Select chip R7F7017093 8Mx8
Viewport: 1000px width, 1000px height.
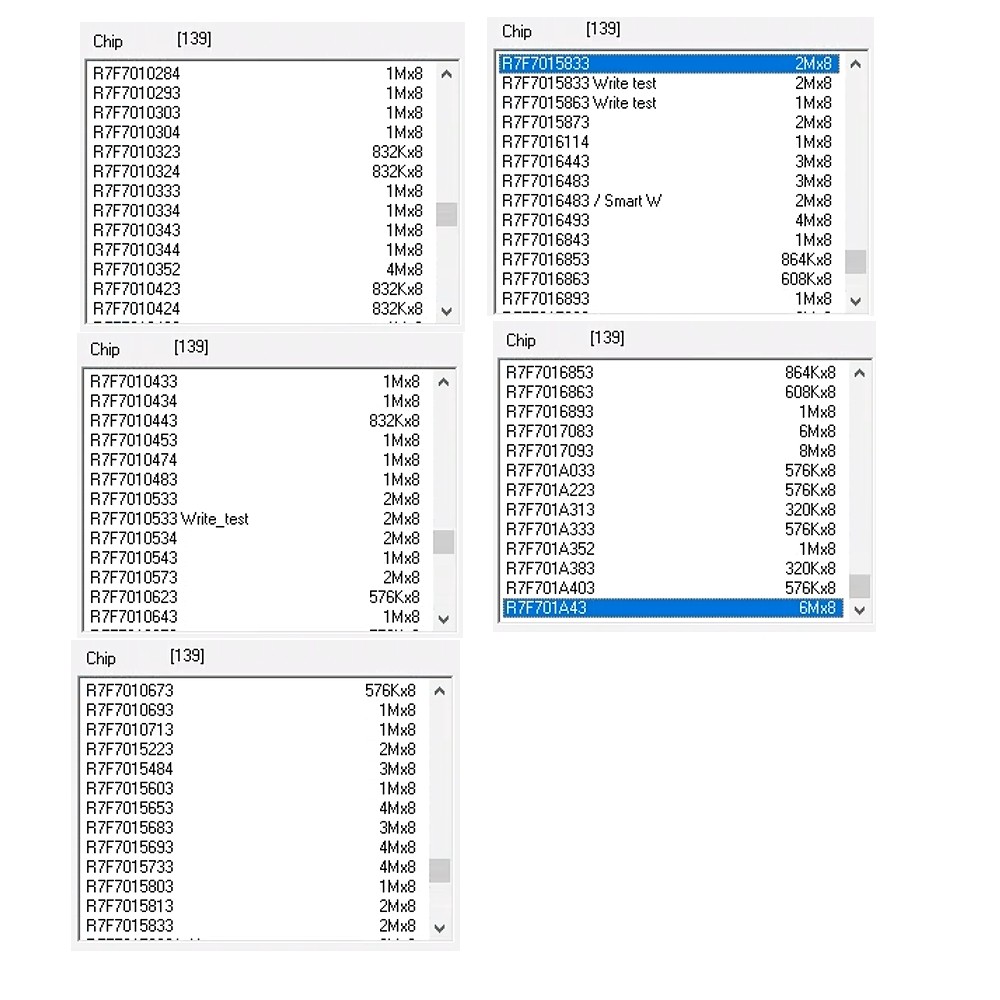tap(550, 451)
